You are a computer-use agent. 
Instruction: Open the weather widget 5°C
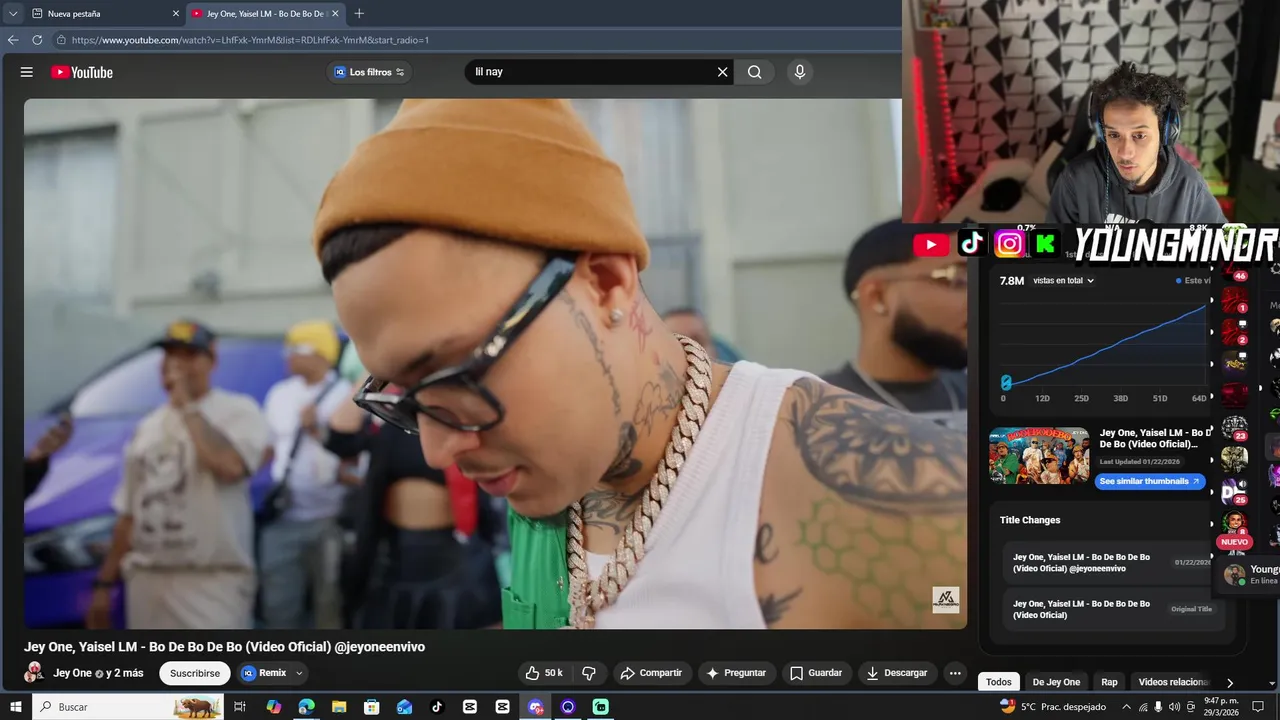tap(1053, 707)
